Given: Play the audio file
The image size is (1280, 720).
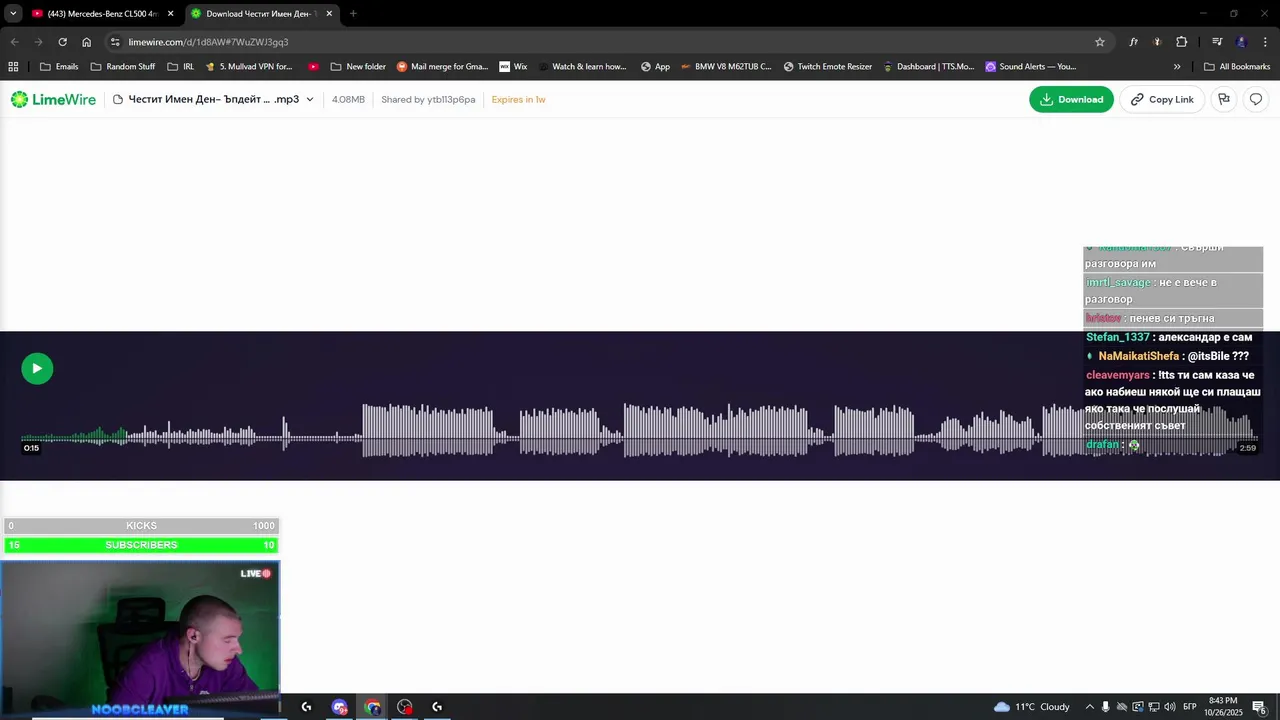Looking at the screenshot, I should coord(37,368).
